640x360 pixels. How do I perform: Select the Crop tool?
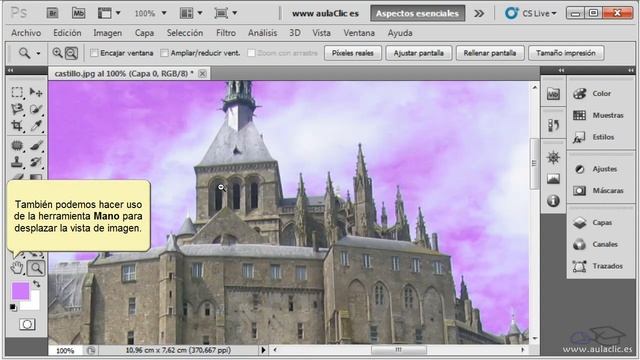coord(17,126)
